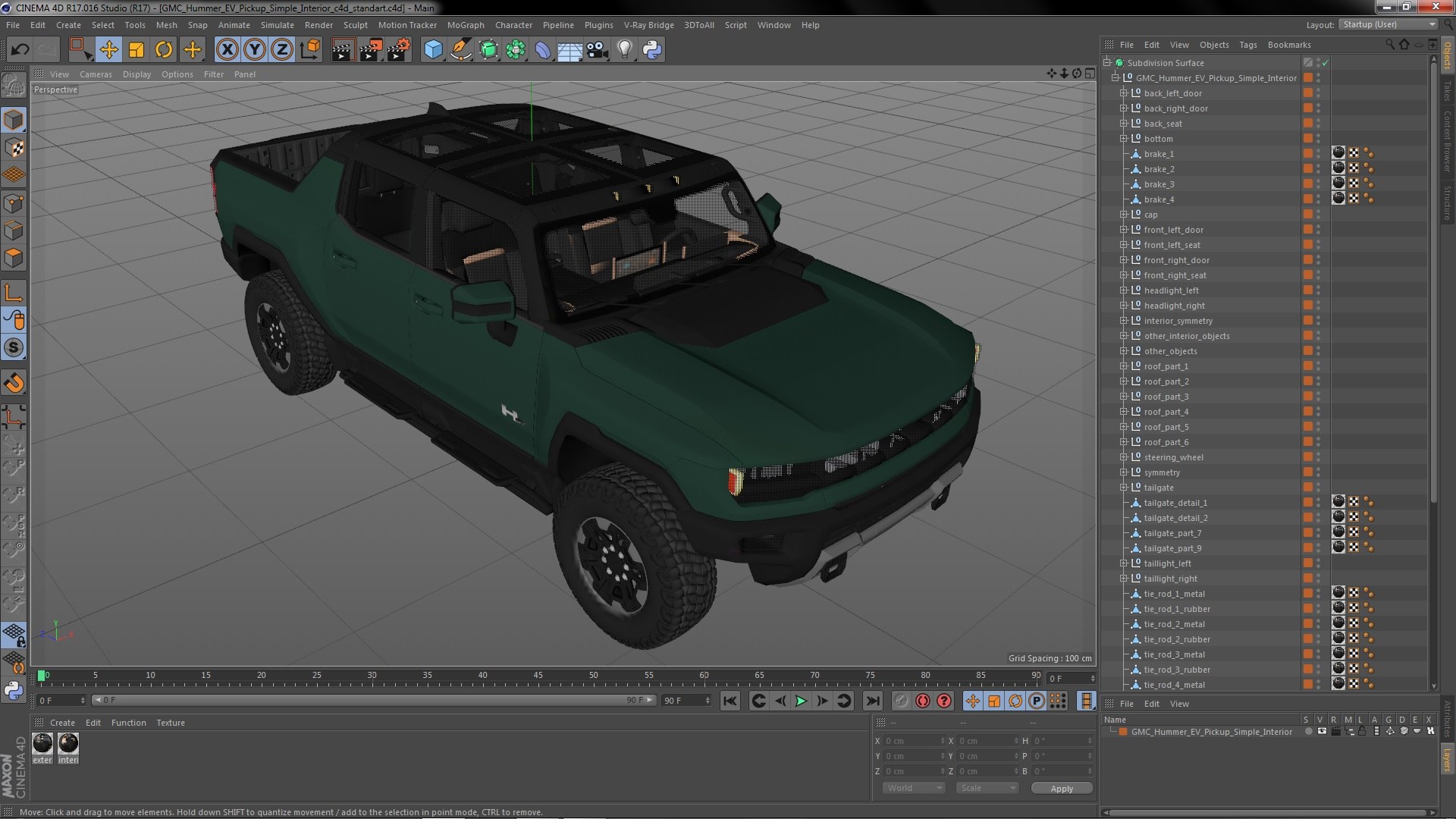Expand the back_left_door object

pos(1124,93)
